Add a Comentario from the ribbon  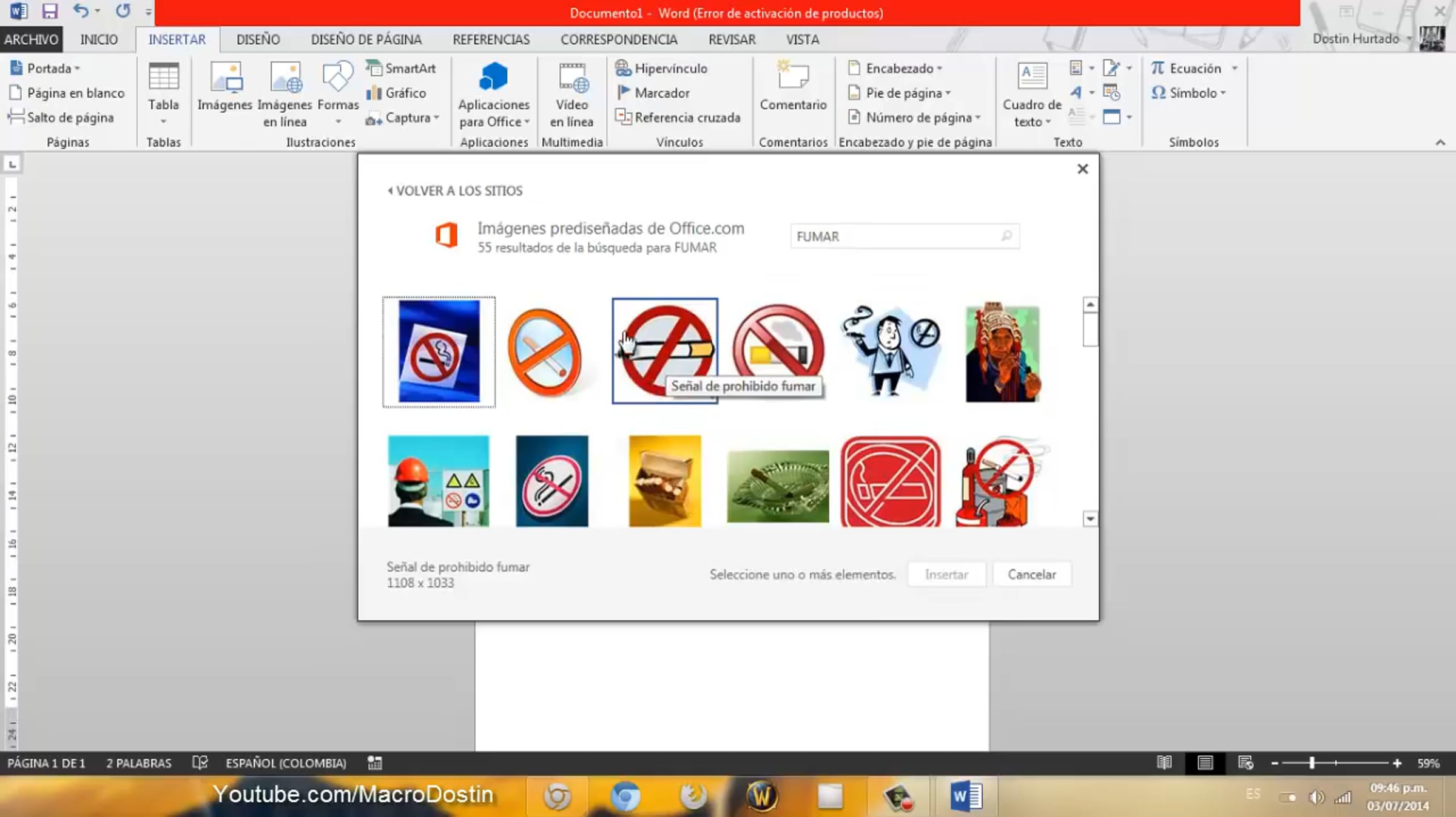793,86
